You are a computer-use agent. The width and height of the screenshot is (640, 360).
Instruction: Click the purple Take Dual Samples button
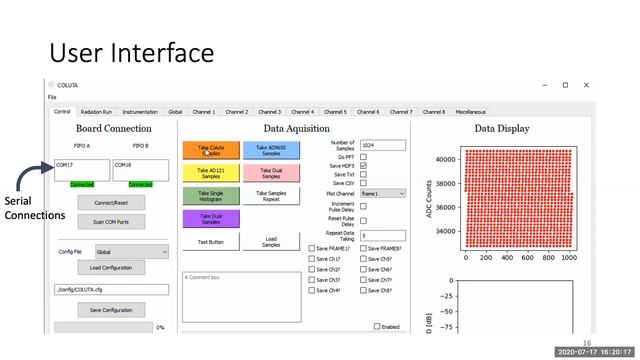point(211,219)
